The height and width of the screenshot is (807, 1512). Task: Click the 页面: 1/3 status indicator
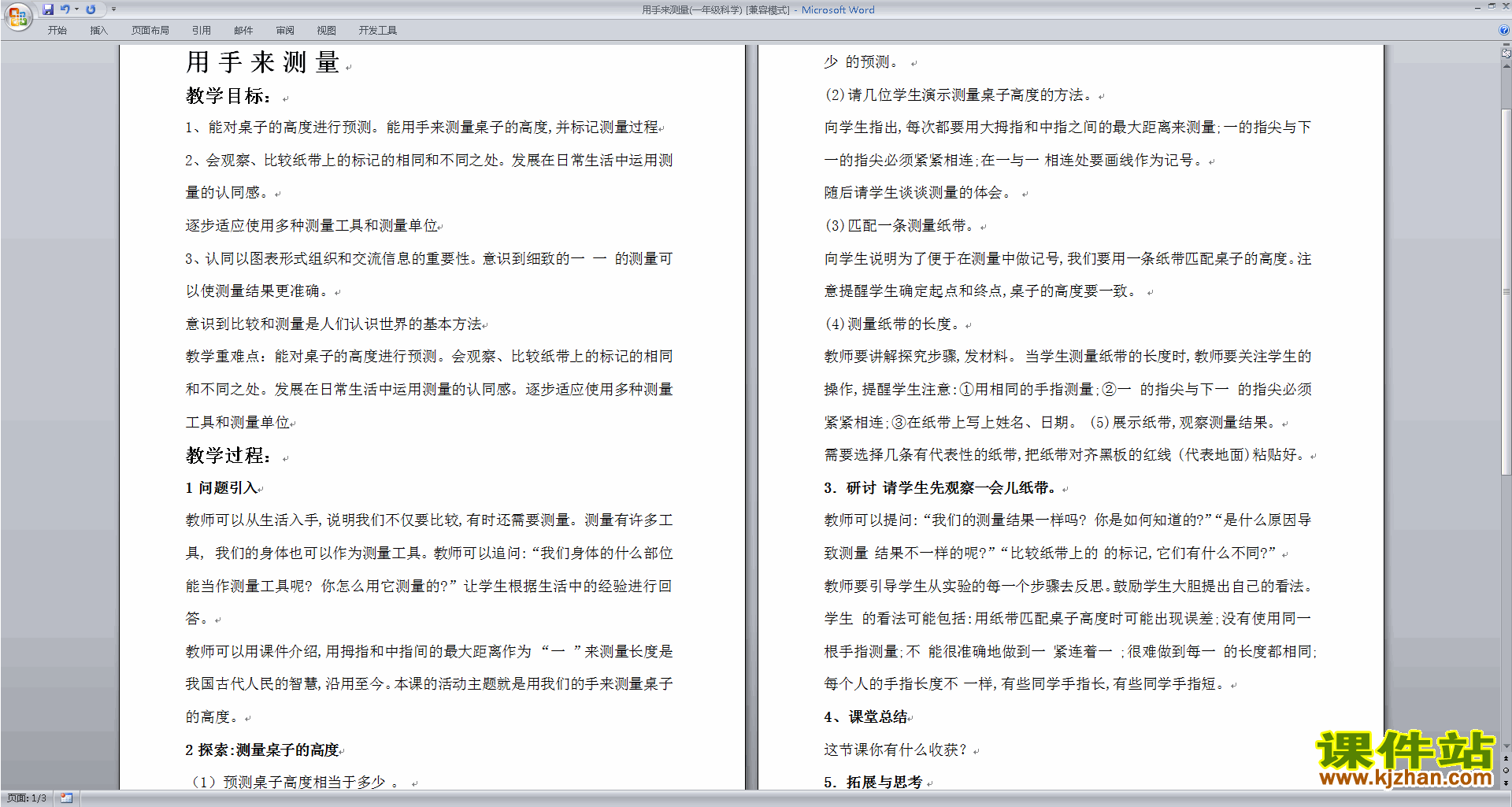(27, 798)
